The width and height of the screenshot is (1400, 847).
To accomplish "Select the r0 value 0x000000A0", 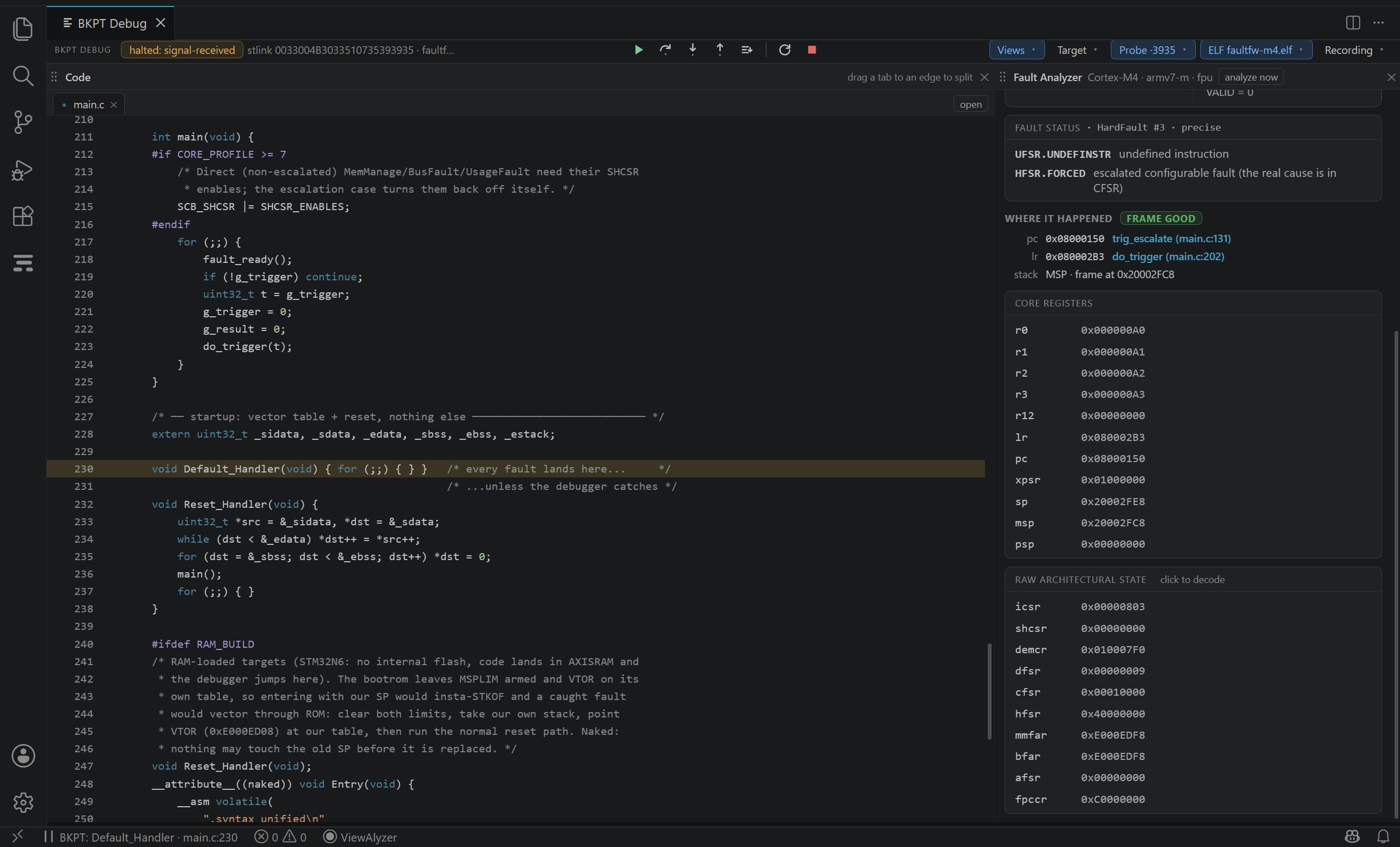I will coord(1112,330).
